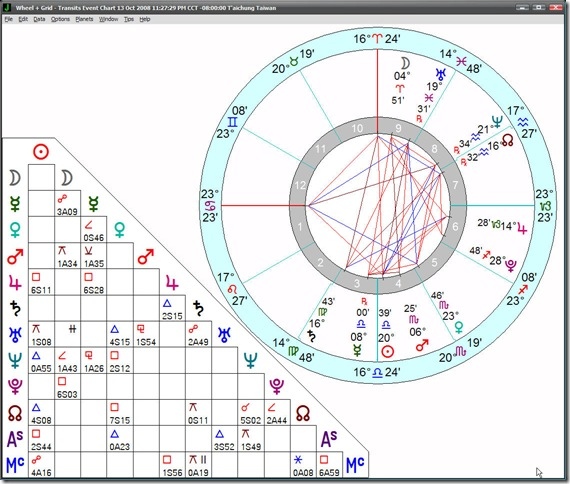The image size is (570, 484).
Task: Click aspect value 0A55 in the grid
Action: (41, 368)
